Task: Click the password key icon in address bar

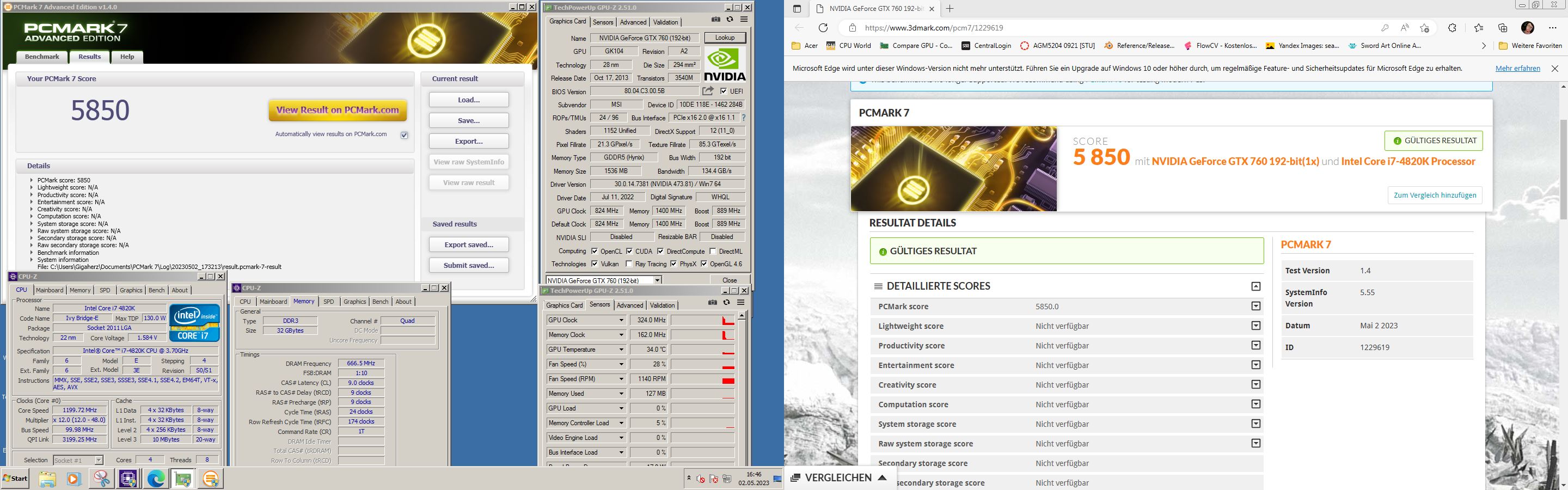Action: click(1385, 27)
